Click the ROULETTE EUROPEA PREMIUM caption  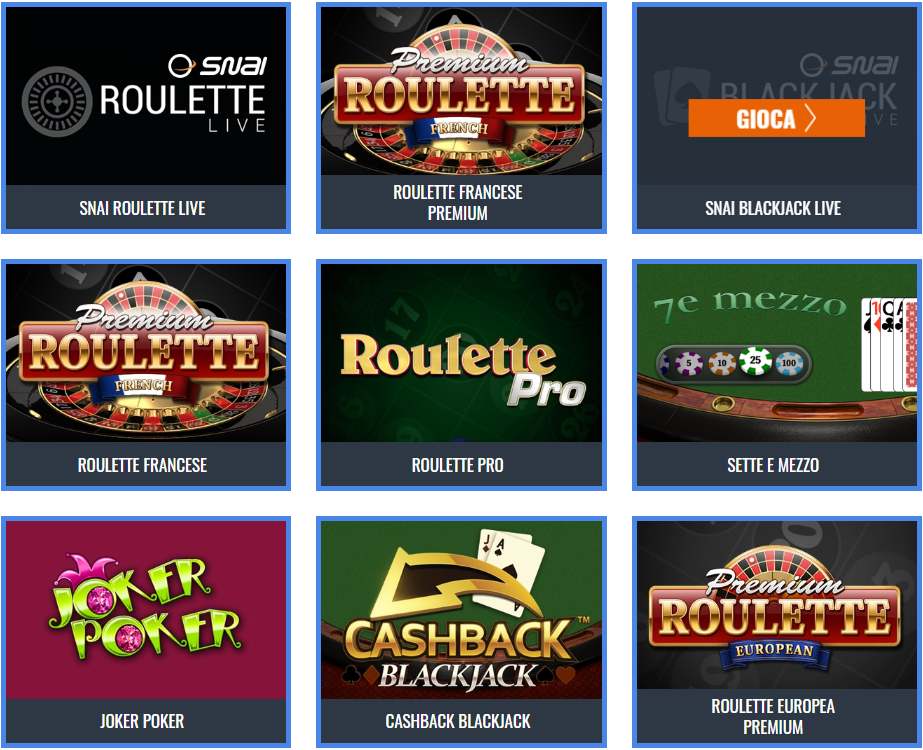point(773,716)
